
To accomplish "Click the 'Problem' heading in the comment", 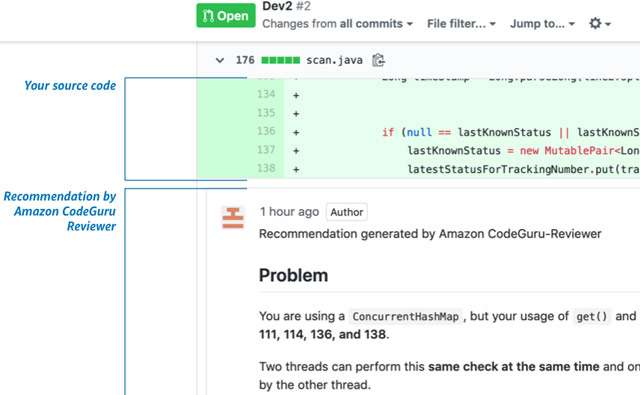I will (293, 275).
